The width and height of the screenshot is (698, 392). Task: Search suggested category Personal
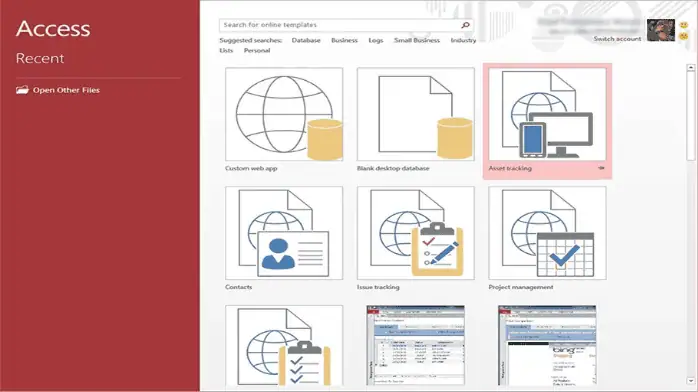click(257, 50)
